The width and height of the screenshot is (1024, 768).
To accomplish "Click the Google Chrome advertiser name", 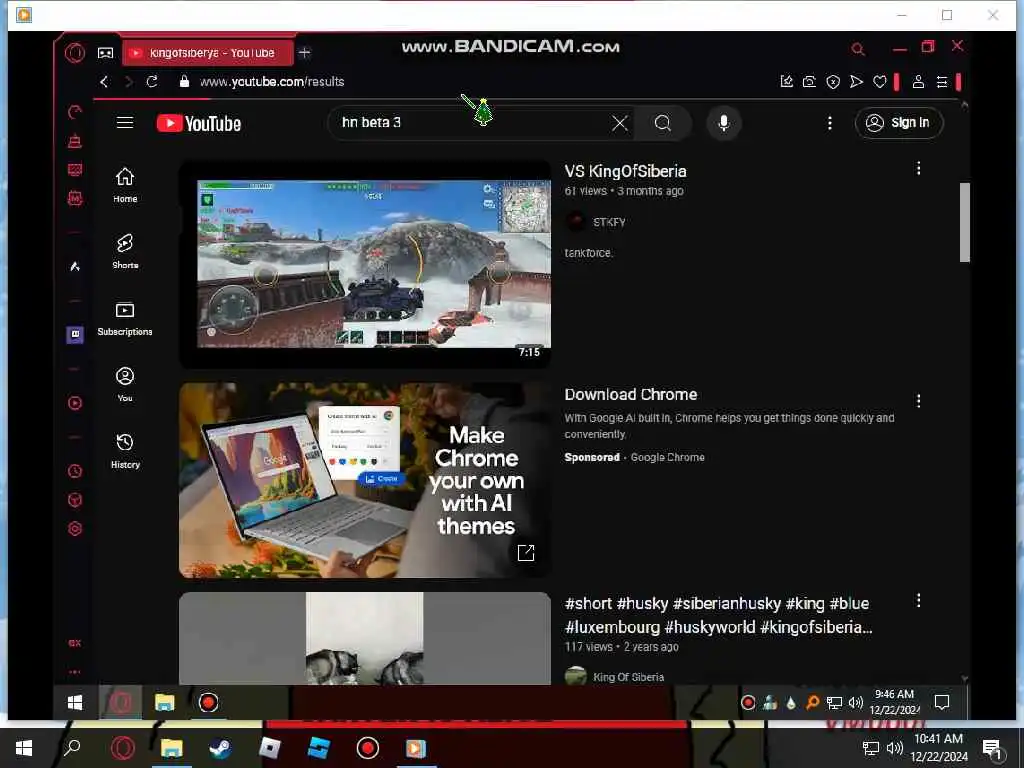I will tap(667, 457).
